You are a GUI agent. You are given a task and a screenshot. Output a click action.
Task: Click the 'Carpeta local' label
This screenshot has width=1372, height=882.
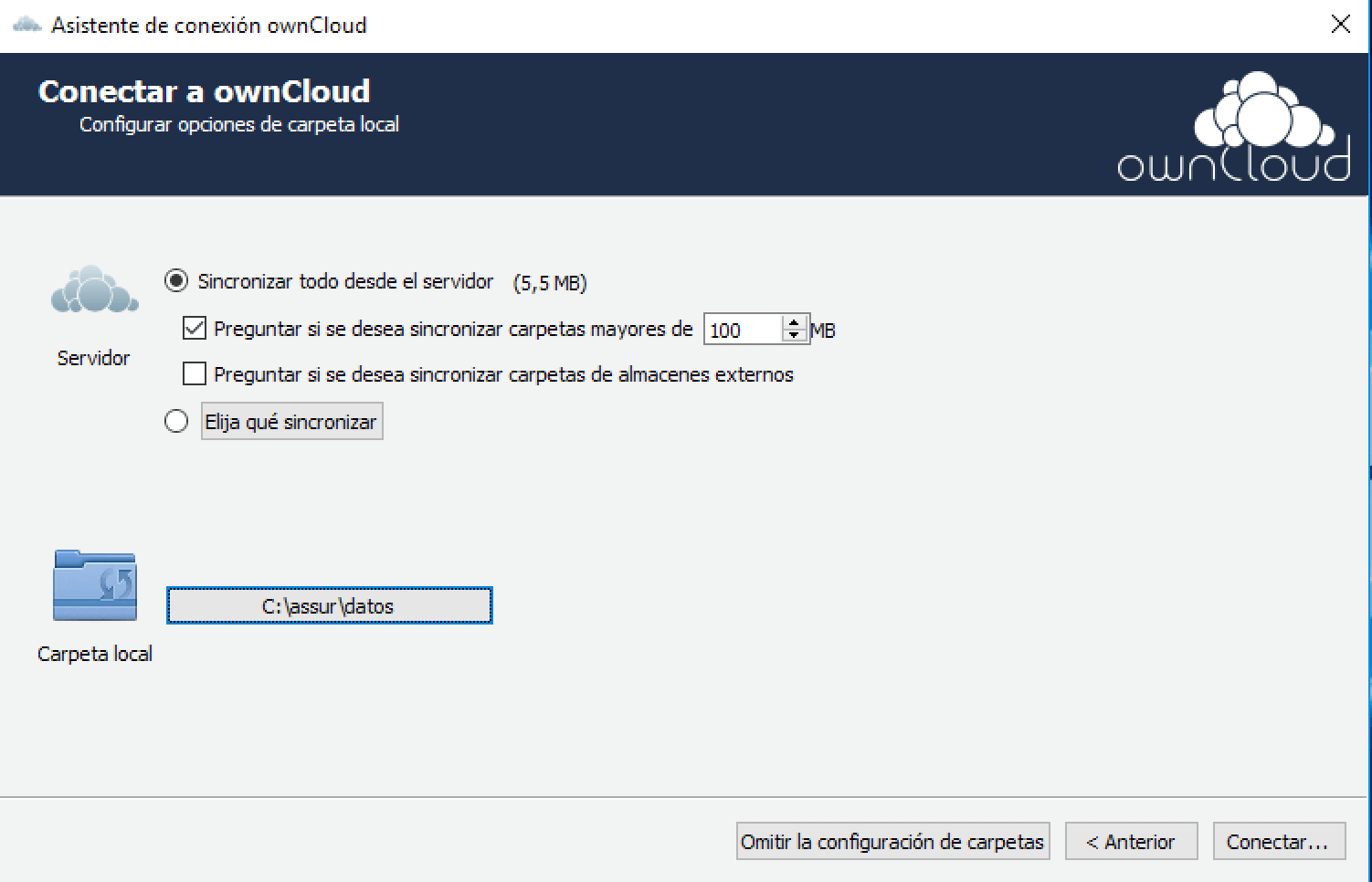click(95, 654)
